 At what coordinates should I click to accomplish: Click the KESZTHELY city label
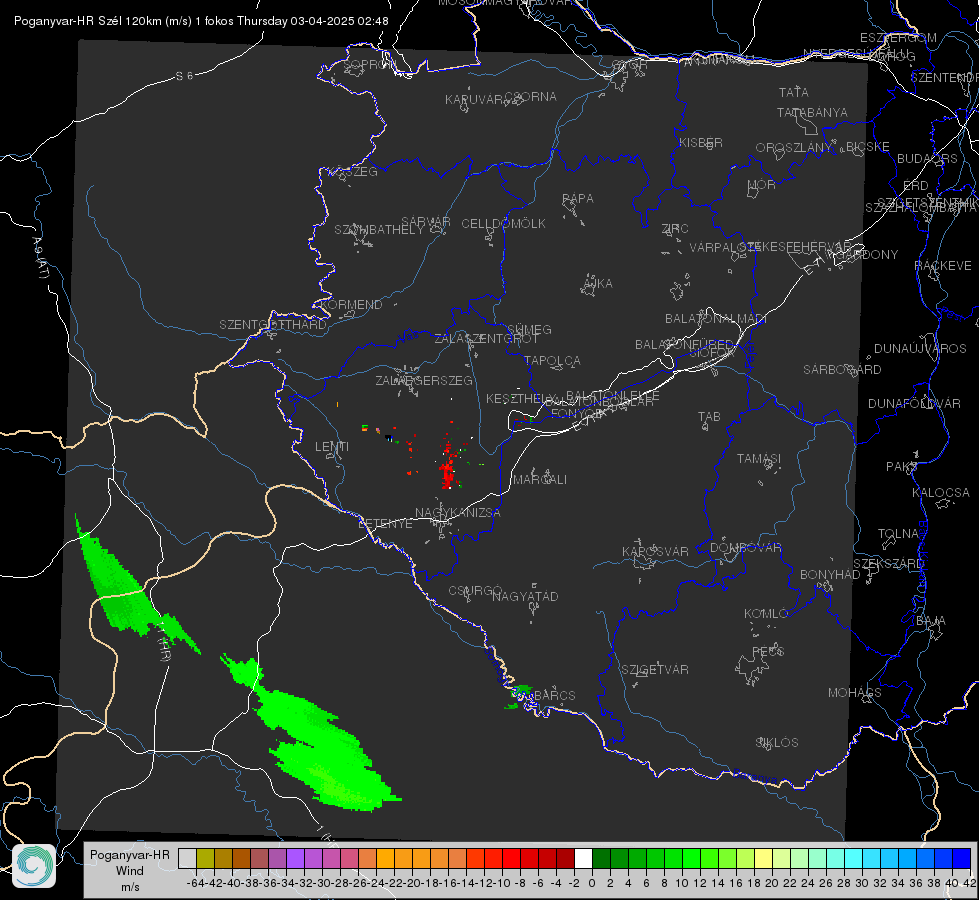pos(520,398)
